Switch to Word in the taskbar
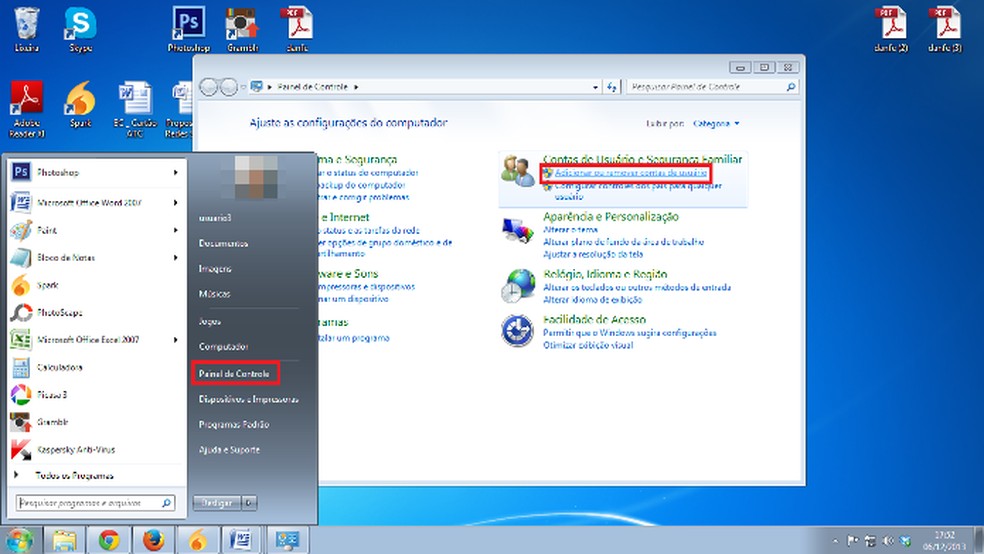Image resolution: width=984 pixels, height=554 pixels. [x=241, y=540]
